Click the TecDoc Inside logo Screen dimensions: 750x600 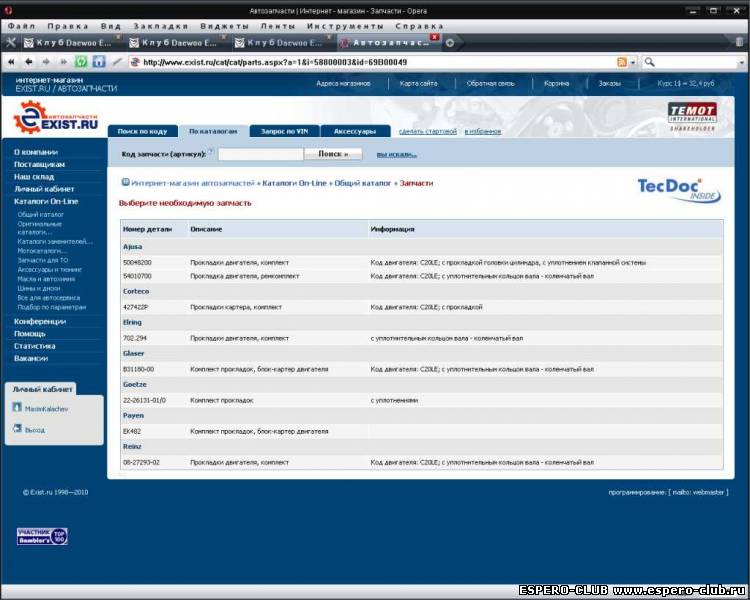679,189
